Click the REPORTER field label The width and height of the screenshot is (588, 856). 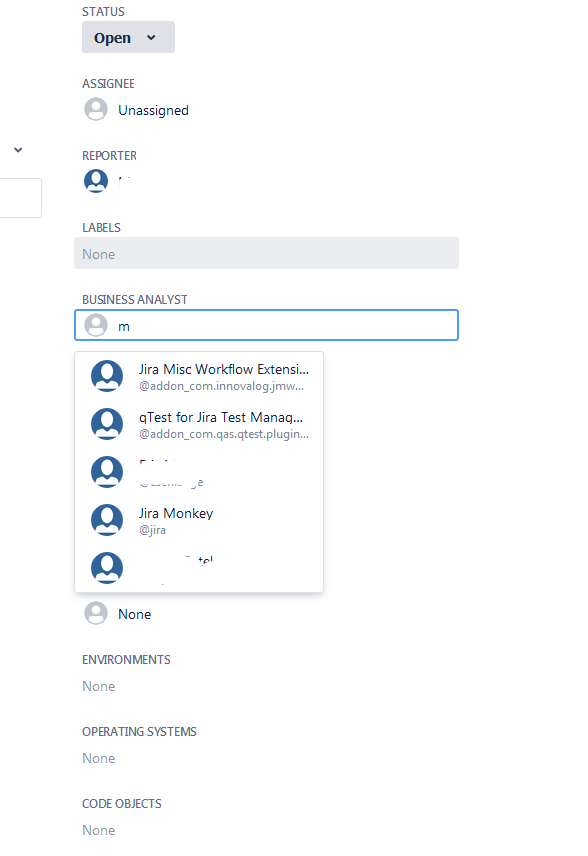[x=109, y=156]
